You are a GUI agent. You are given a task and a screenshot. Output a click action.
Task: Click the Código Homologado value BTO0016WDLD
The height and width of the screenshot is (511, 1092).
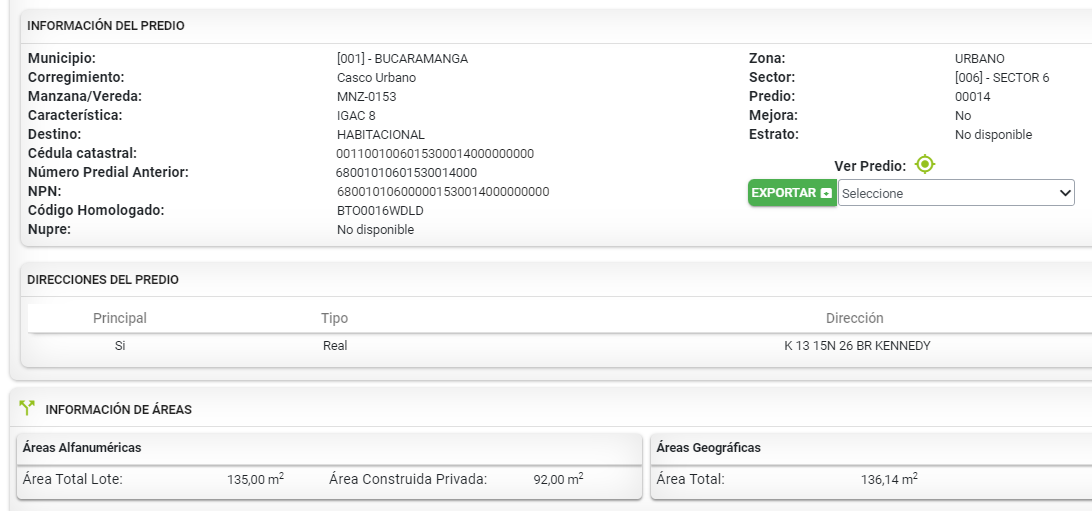pyautogui.click(x=380, y=211)
